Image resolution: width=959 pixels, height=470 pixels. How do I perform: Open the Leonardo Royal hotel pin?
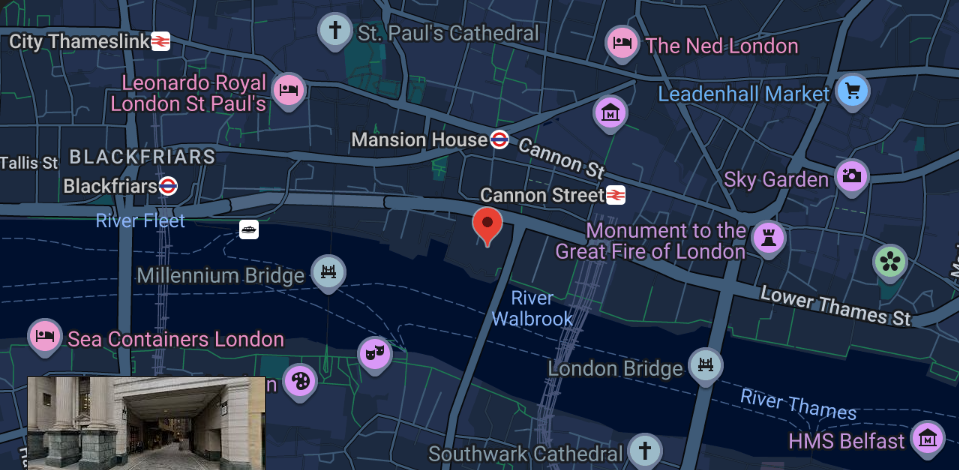coord(289,91)
